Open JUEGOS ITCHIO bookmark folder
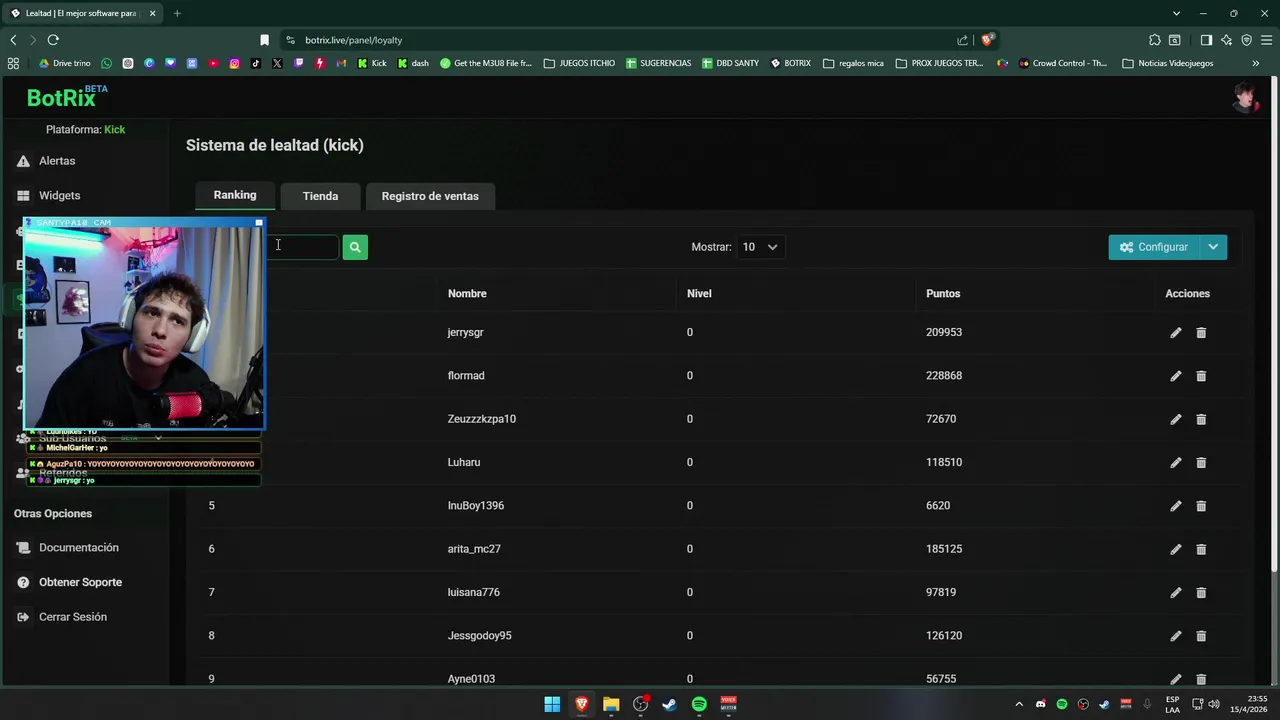 [579, 63]
